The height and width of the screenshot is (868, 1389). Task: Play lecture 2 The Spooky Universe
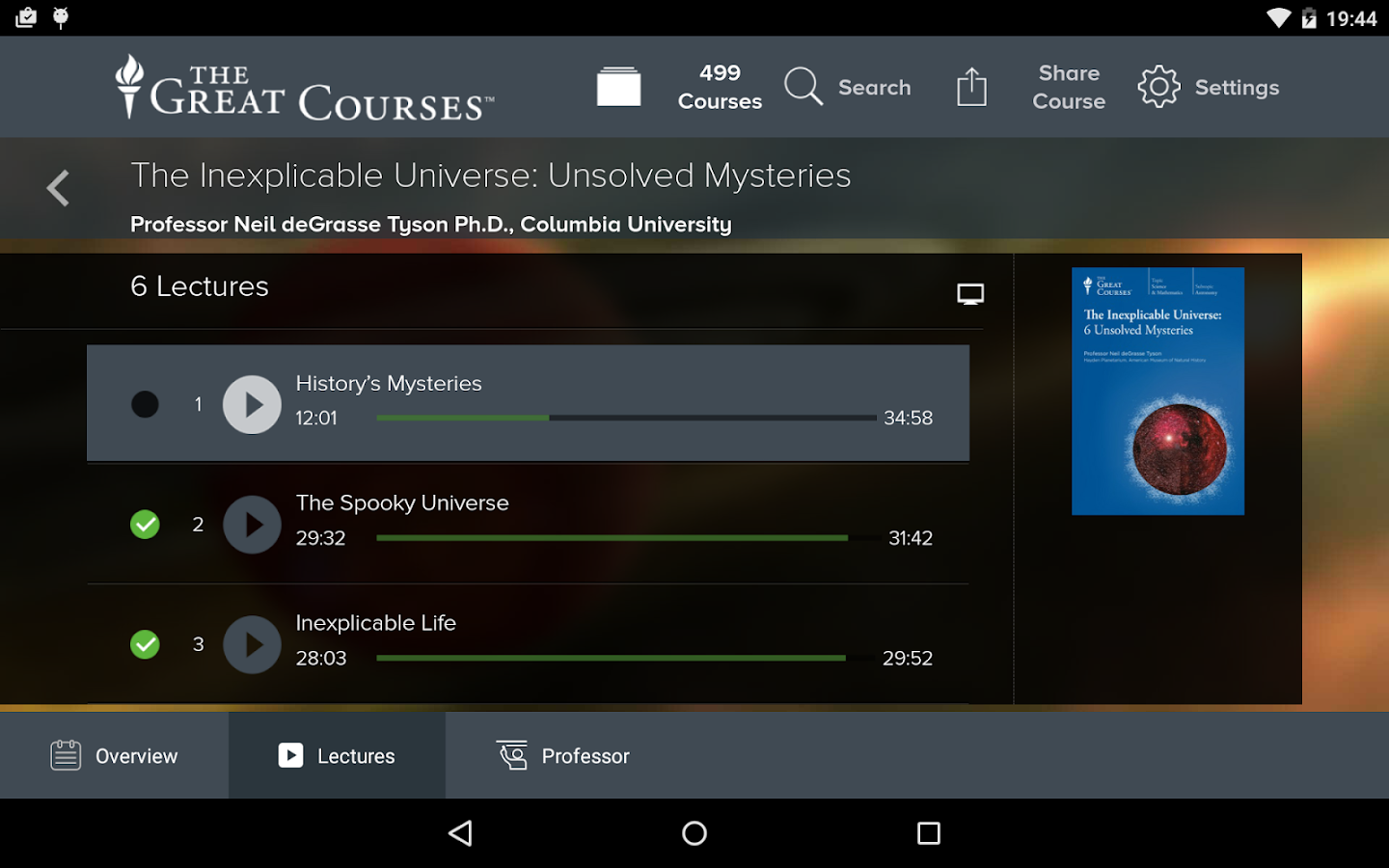tap(252, 525)
